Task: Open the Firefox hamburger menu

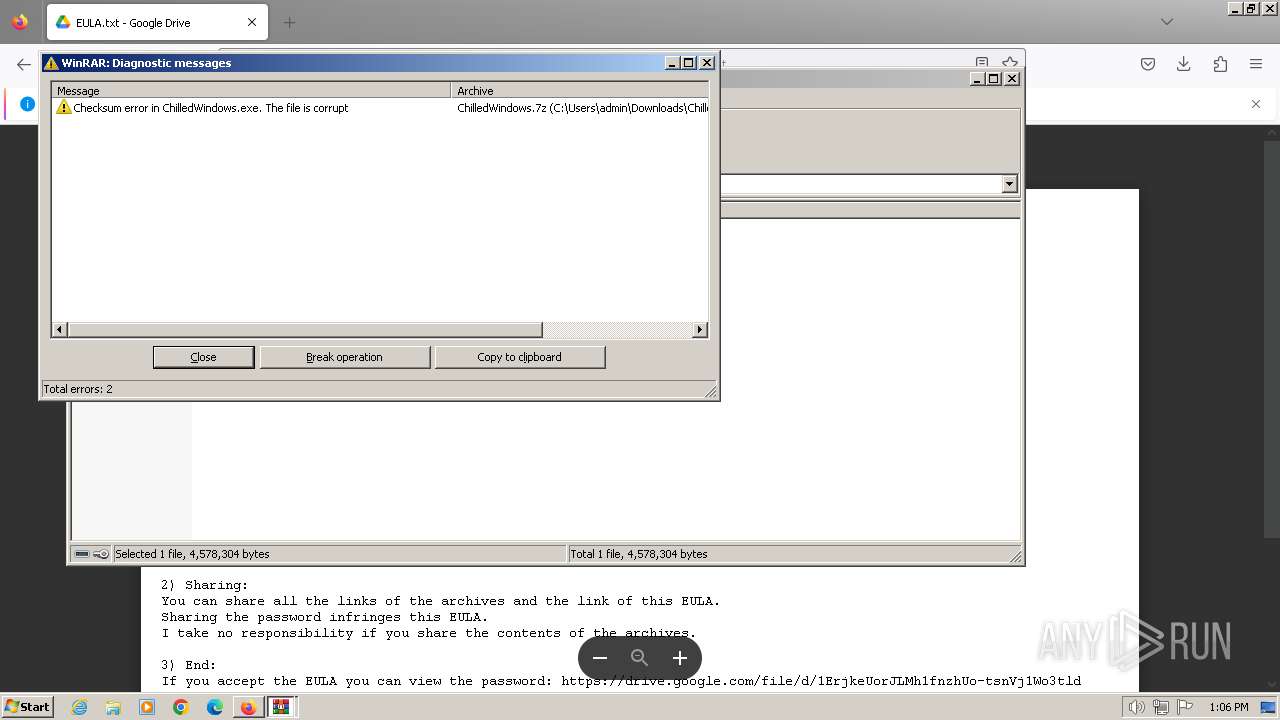Action: (x=1256, y=64)
